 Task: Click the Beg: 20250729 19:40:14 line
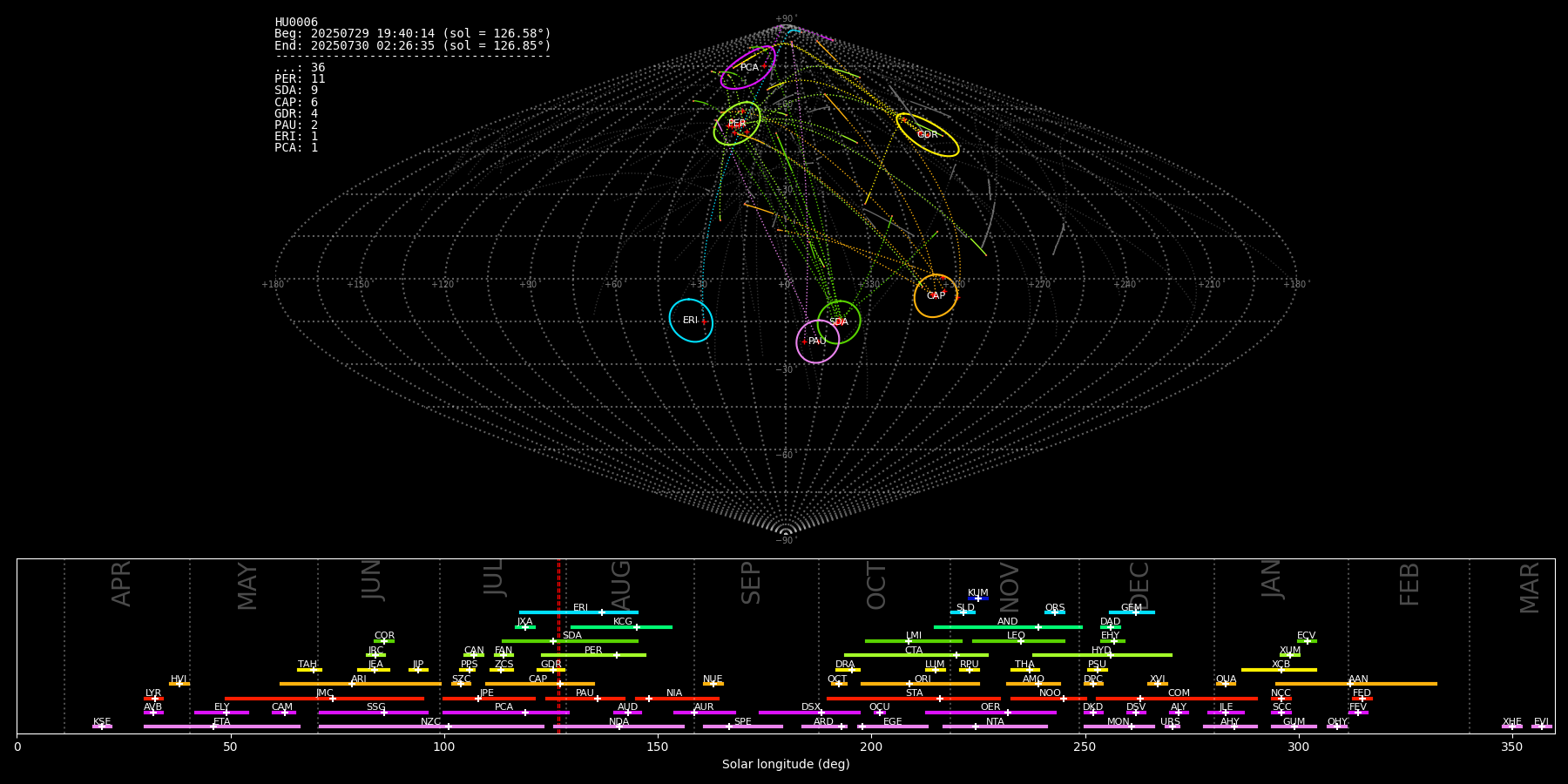[x=413, y=34]
